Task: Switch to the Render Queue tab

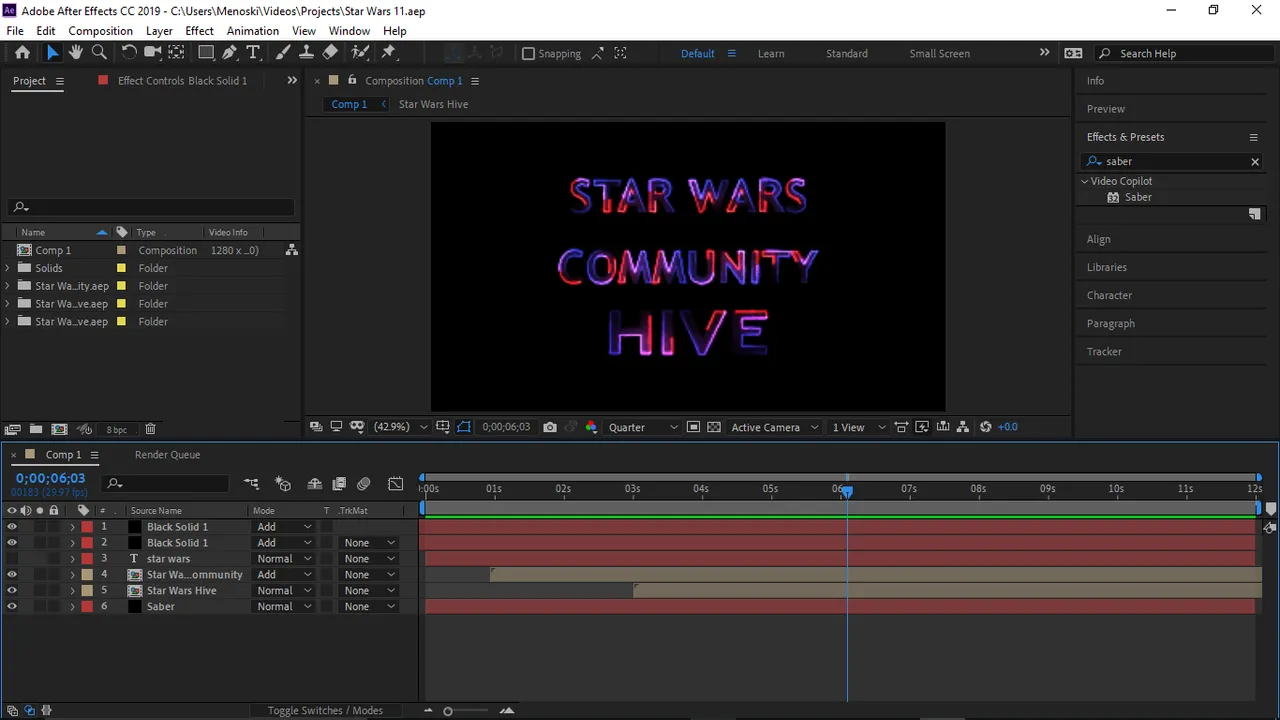Action: pyautogui.click(x=167, y=455)
